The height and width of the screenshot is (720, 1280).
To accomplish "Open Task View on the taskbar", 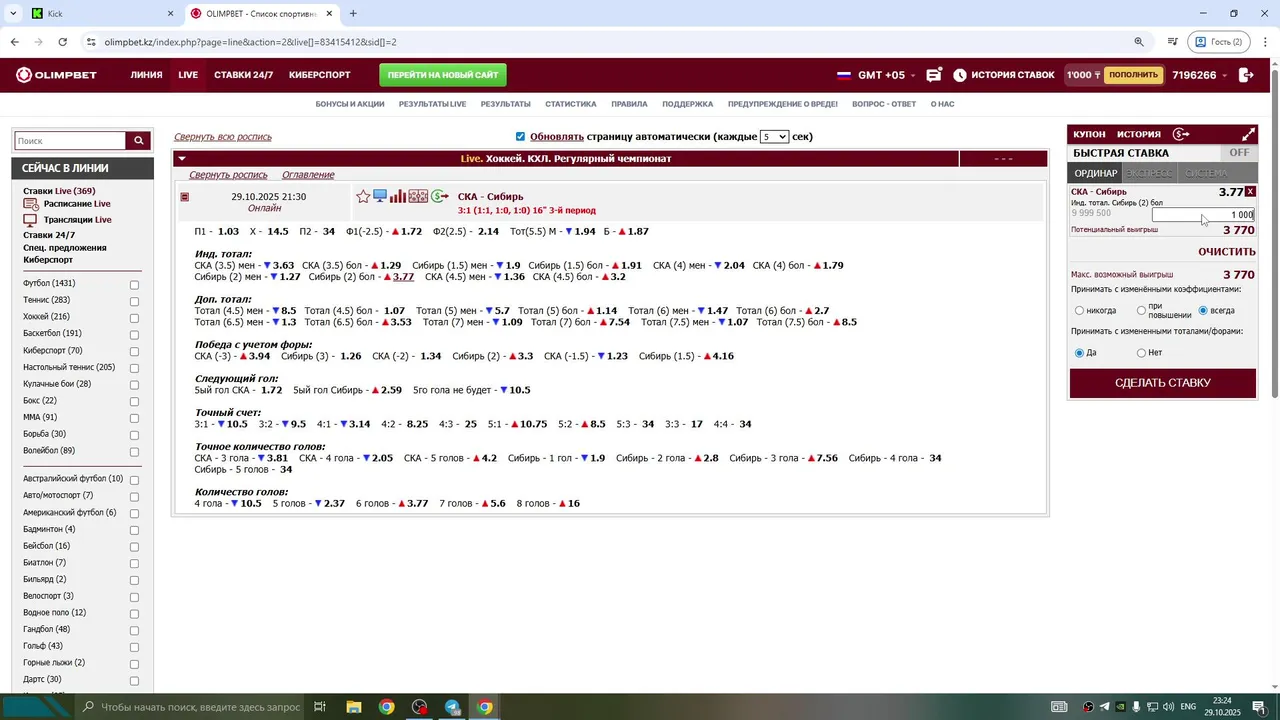I will pyautogui.click(x=320, y=707).
